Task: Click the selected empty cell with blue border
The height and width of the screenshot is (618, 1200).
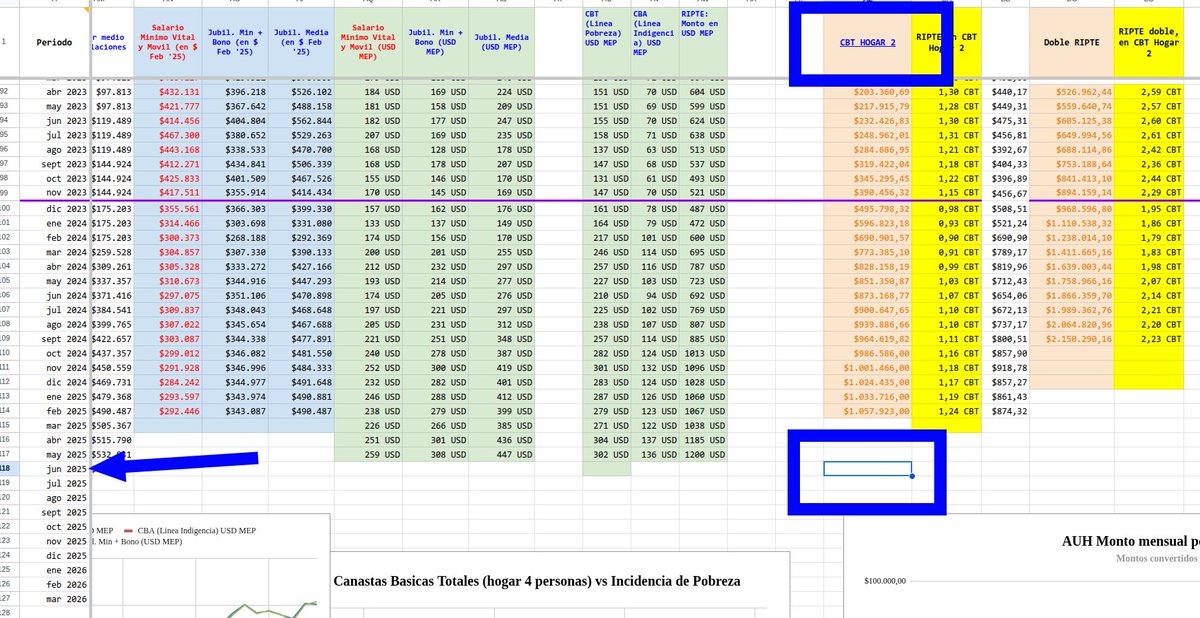Action: pyautogui.click(x=868, y=469)
